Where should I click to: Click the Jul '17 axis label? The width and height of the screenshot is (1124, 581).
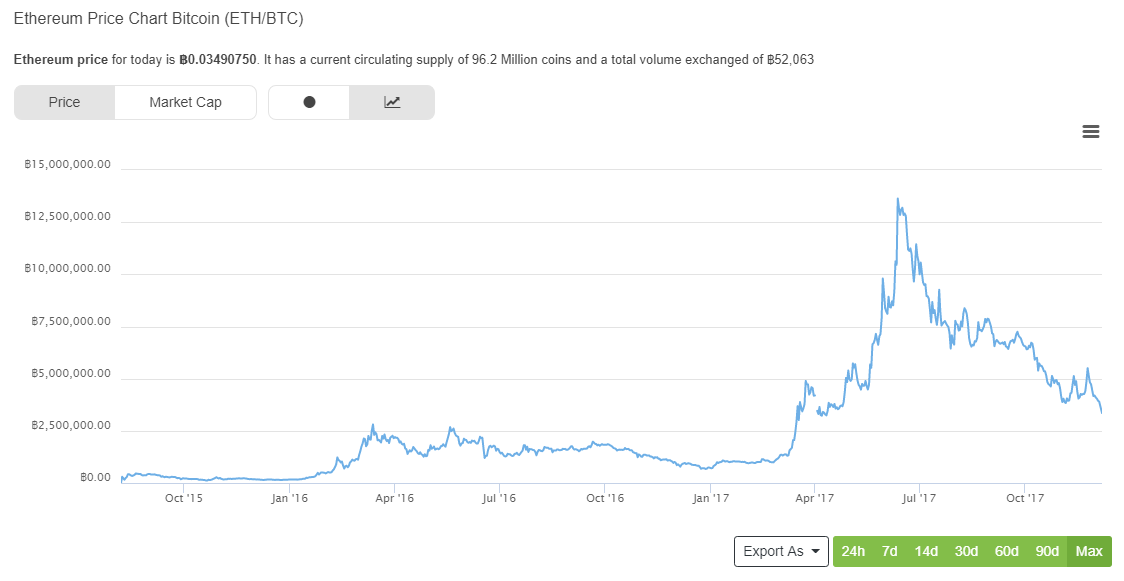[919, 498]
